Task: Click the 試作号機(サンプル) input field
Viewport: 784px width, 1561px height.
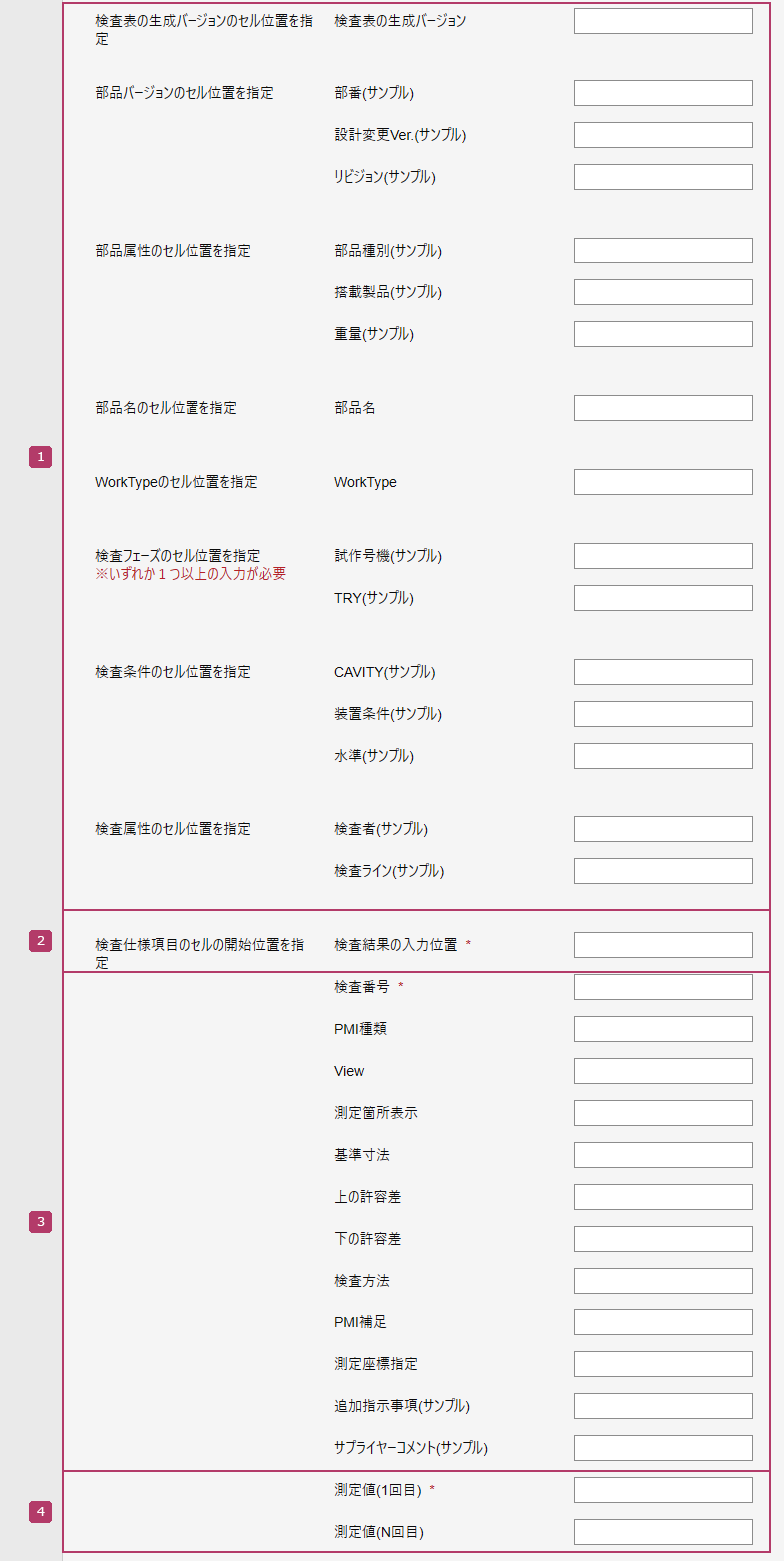Action: 662,556
